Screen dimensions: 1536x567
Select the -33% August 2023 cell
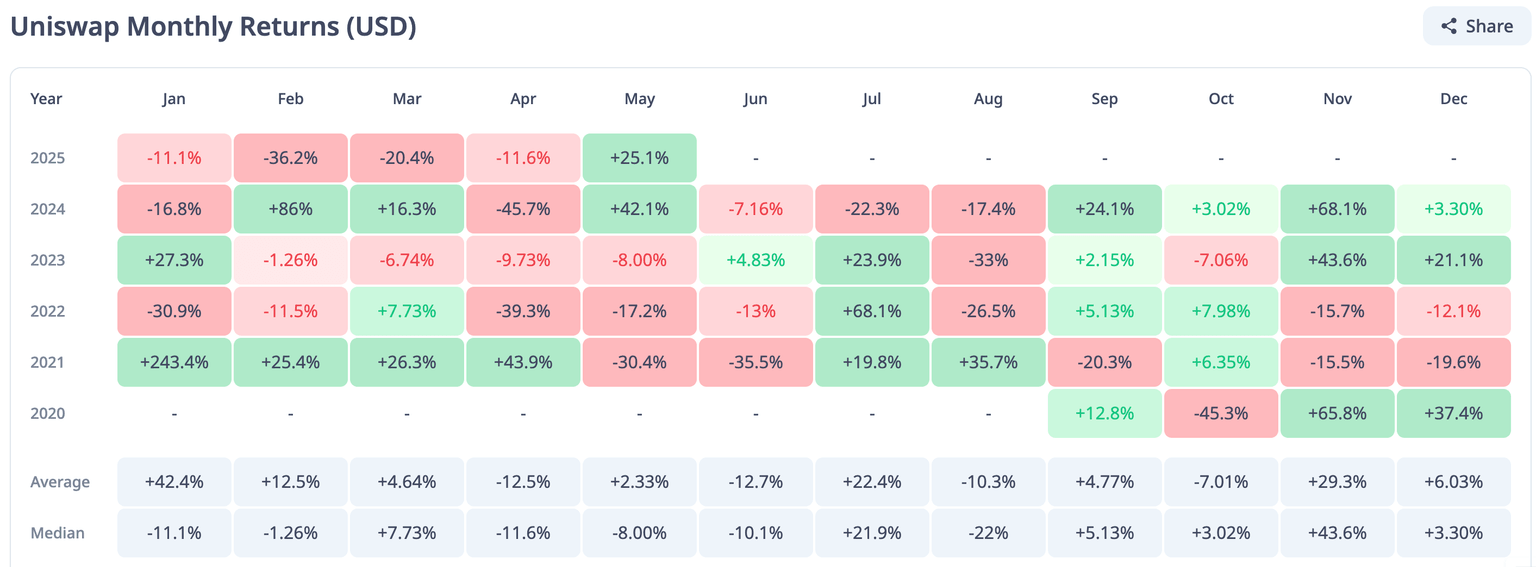pyautogui.click(x=988, y=260)
